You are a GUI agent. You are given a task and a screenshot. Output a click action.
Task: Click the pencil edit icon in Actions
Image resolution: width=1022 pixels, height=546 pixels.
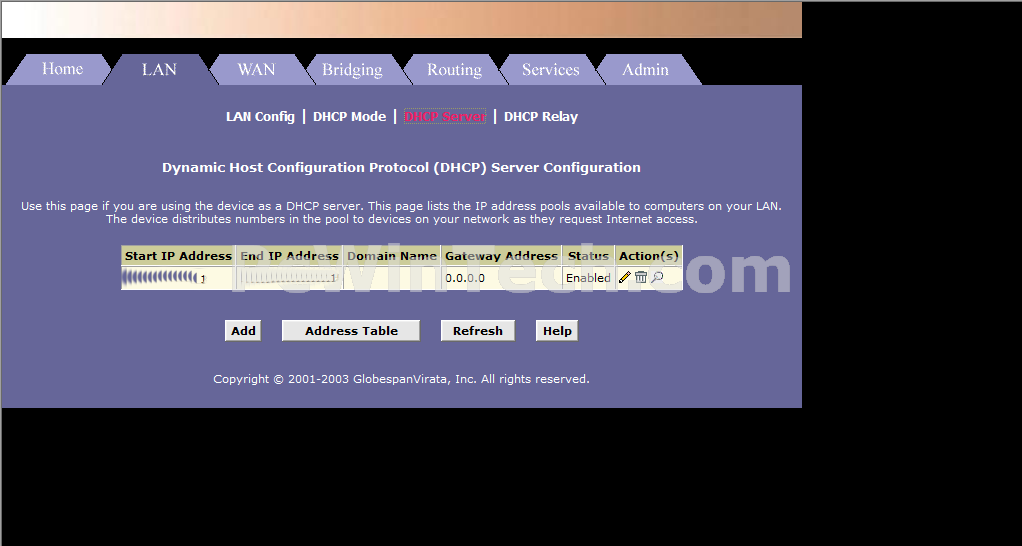coord(625,278)
